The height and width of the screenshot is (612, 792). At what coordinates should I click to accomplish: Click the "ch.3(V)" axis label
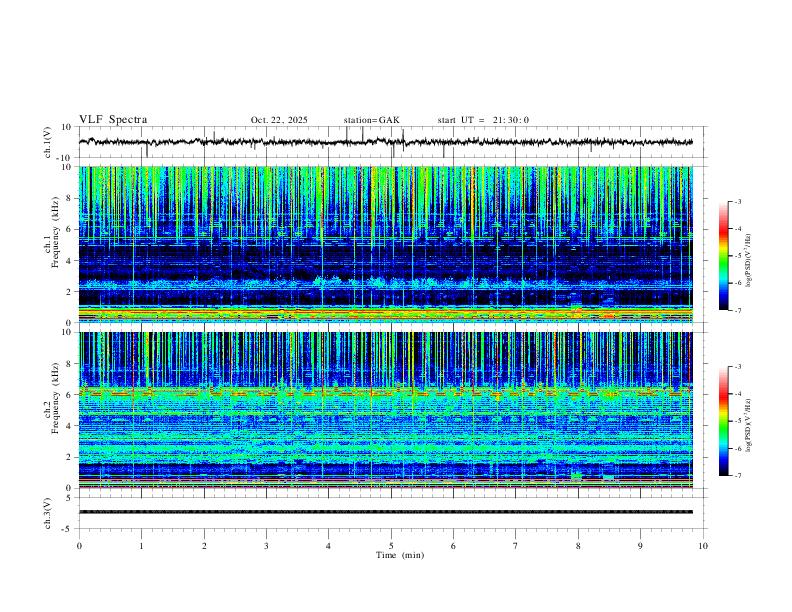click(x=47, y=513)
